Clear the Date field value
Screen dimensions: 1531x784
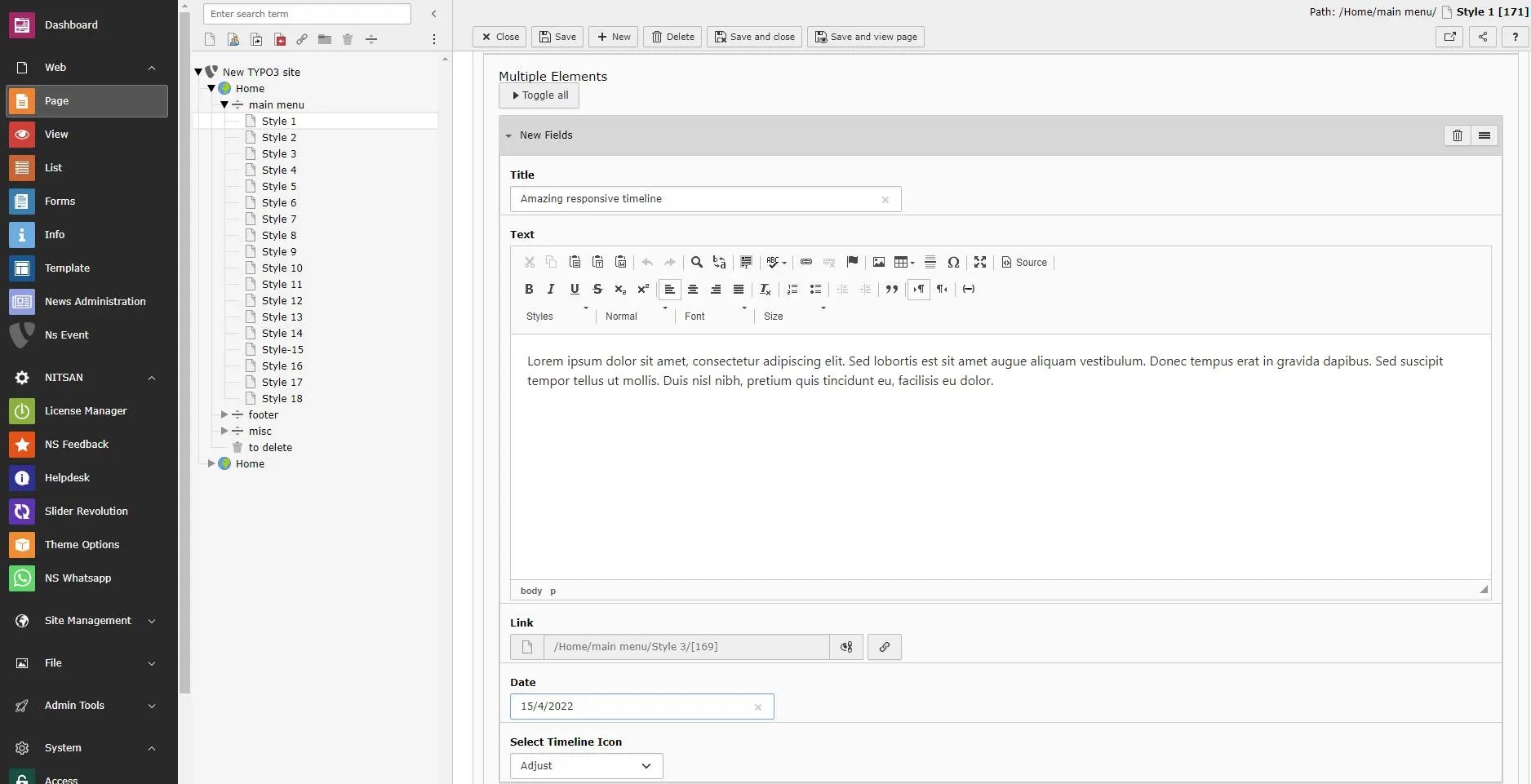(758, 707)
